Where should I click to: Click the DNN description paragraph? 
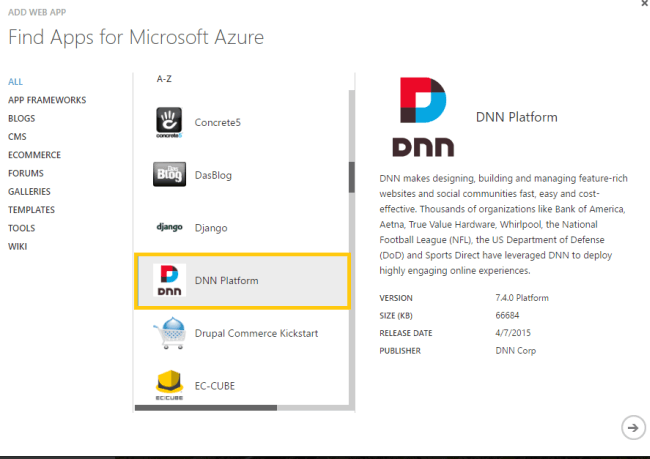[503, 224]
